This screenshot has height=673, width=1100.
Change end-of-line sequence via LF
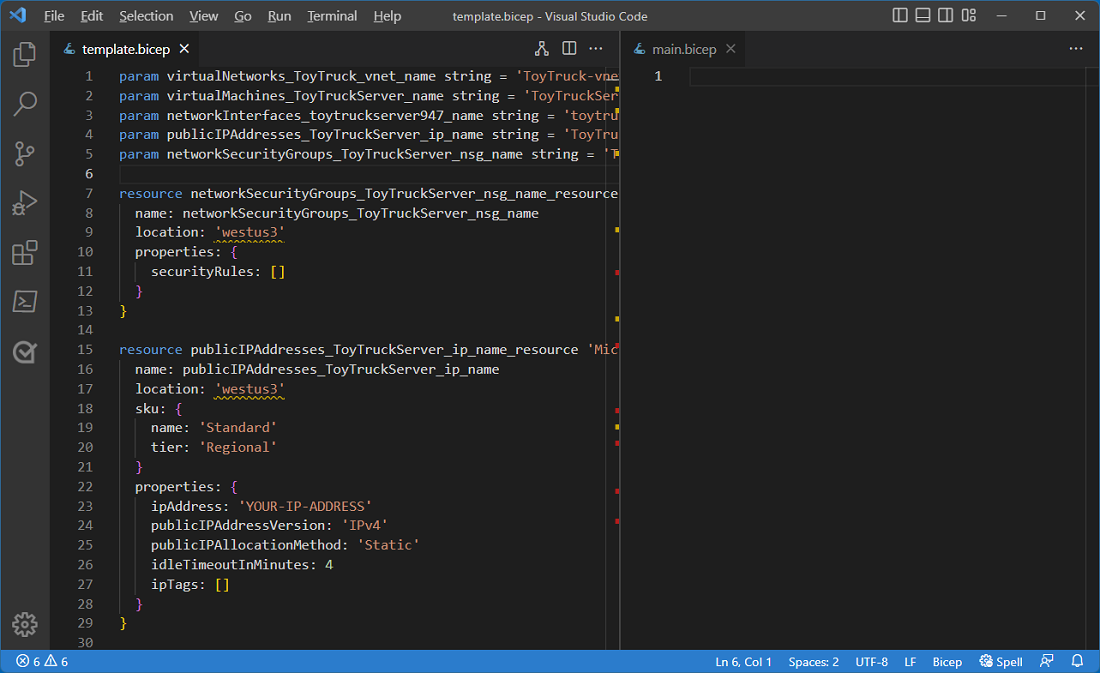(x=910, y=661)
